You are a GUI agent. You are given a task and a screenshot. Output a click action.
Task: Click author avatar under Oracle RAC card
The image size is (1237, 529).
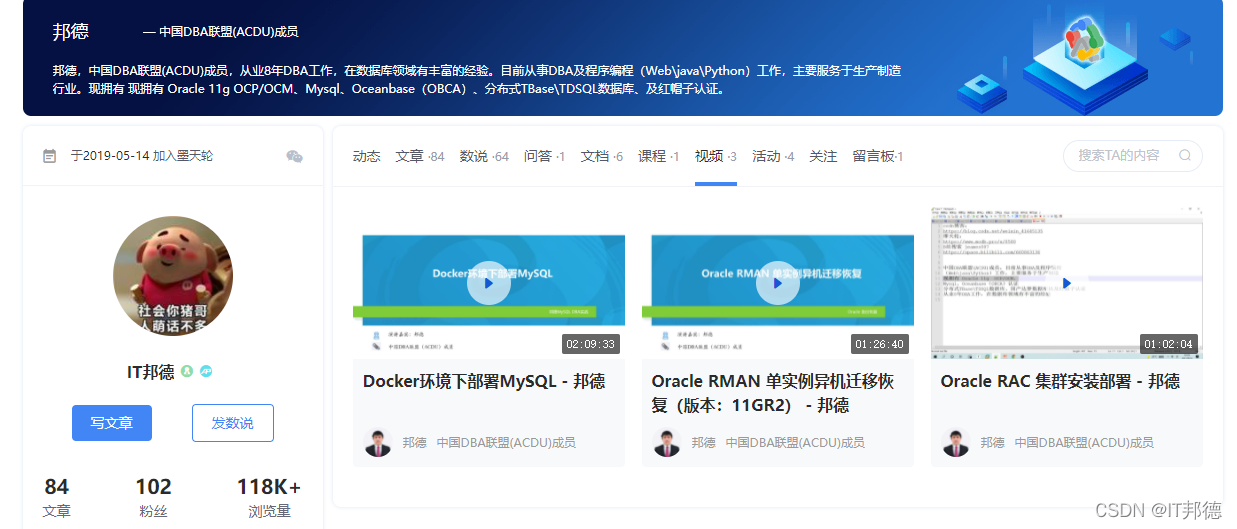956,442
